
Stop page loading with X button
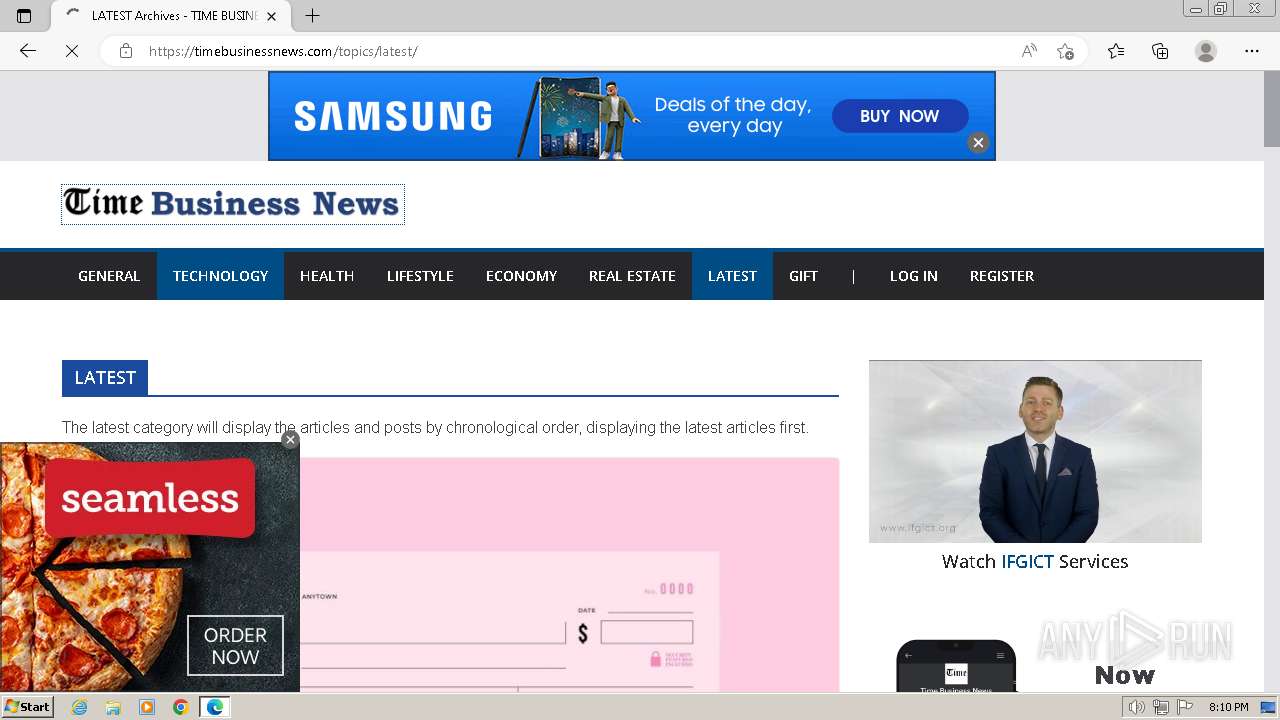coord(72,51)
